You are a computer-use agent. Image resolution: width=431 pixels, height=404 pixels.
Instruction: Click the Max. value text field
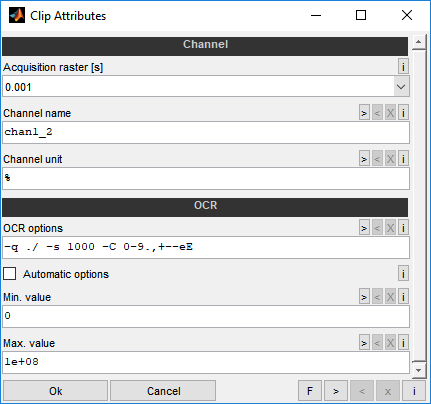[206, 362]
